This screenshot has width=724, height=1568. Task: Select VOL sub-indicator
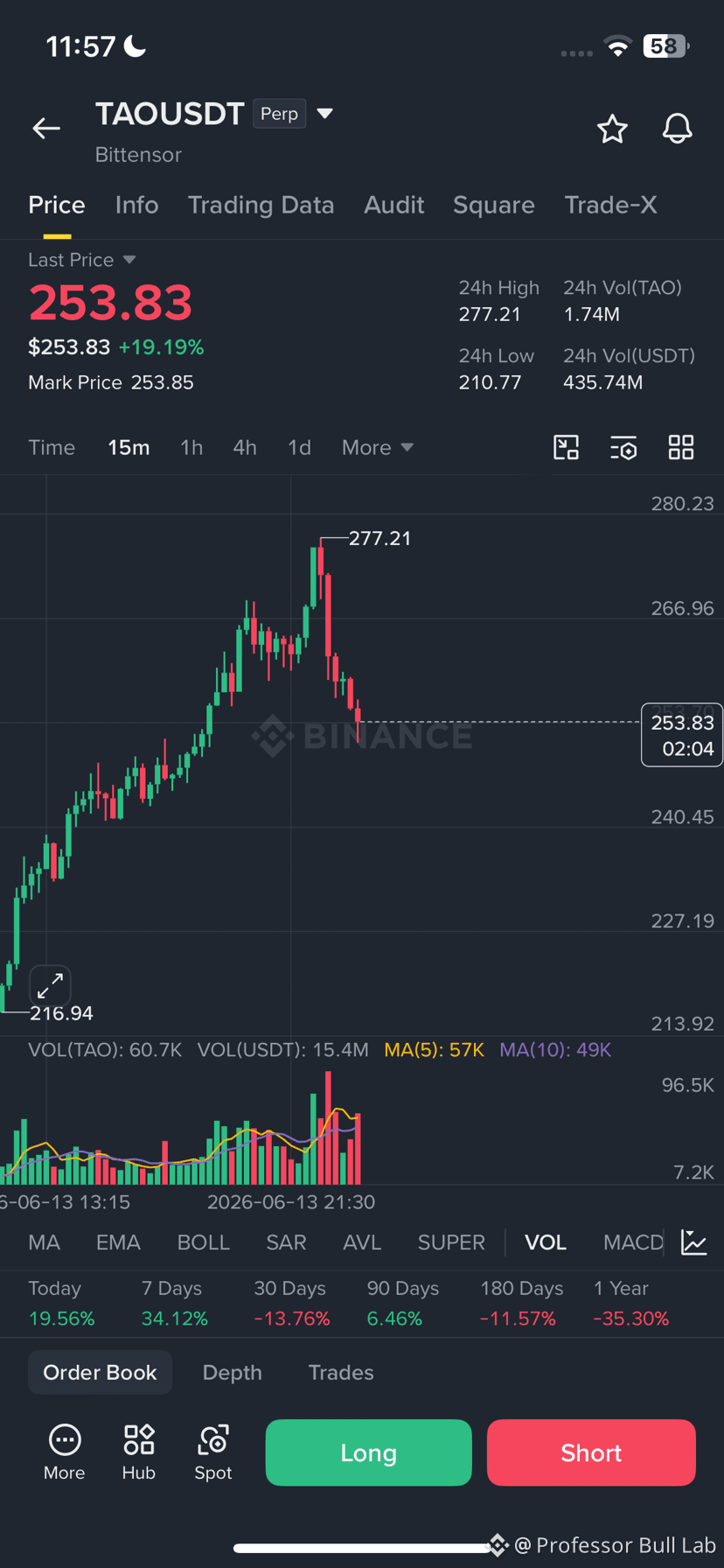point(546,1242)
